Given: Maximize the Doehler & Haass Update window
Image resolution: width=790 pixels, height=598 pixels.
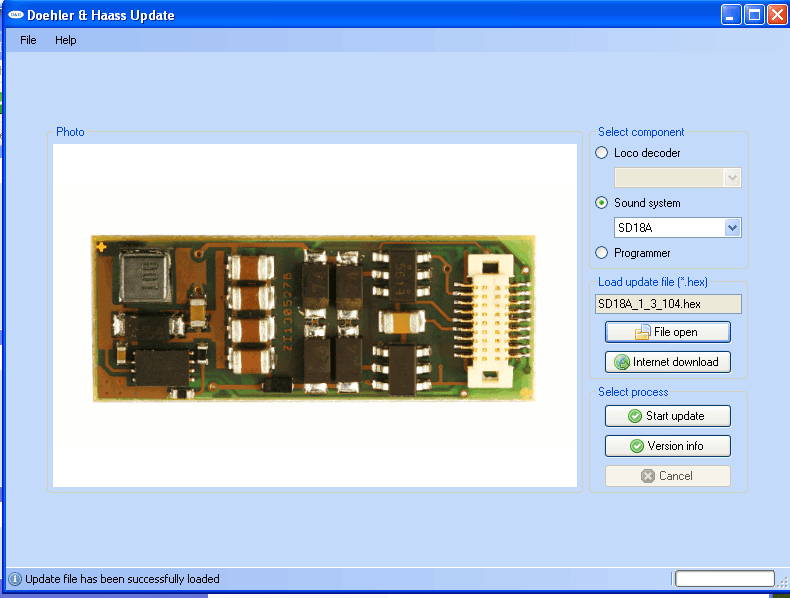Looking at the screenshot, I should pyautogui.click(x=754, y=15).
